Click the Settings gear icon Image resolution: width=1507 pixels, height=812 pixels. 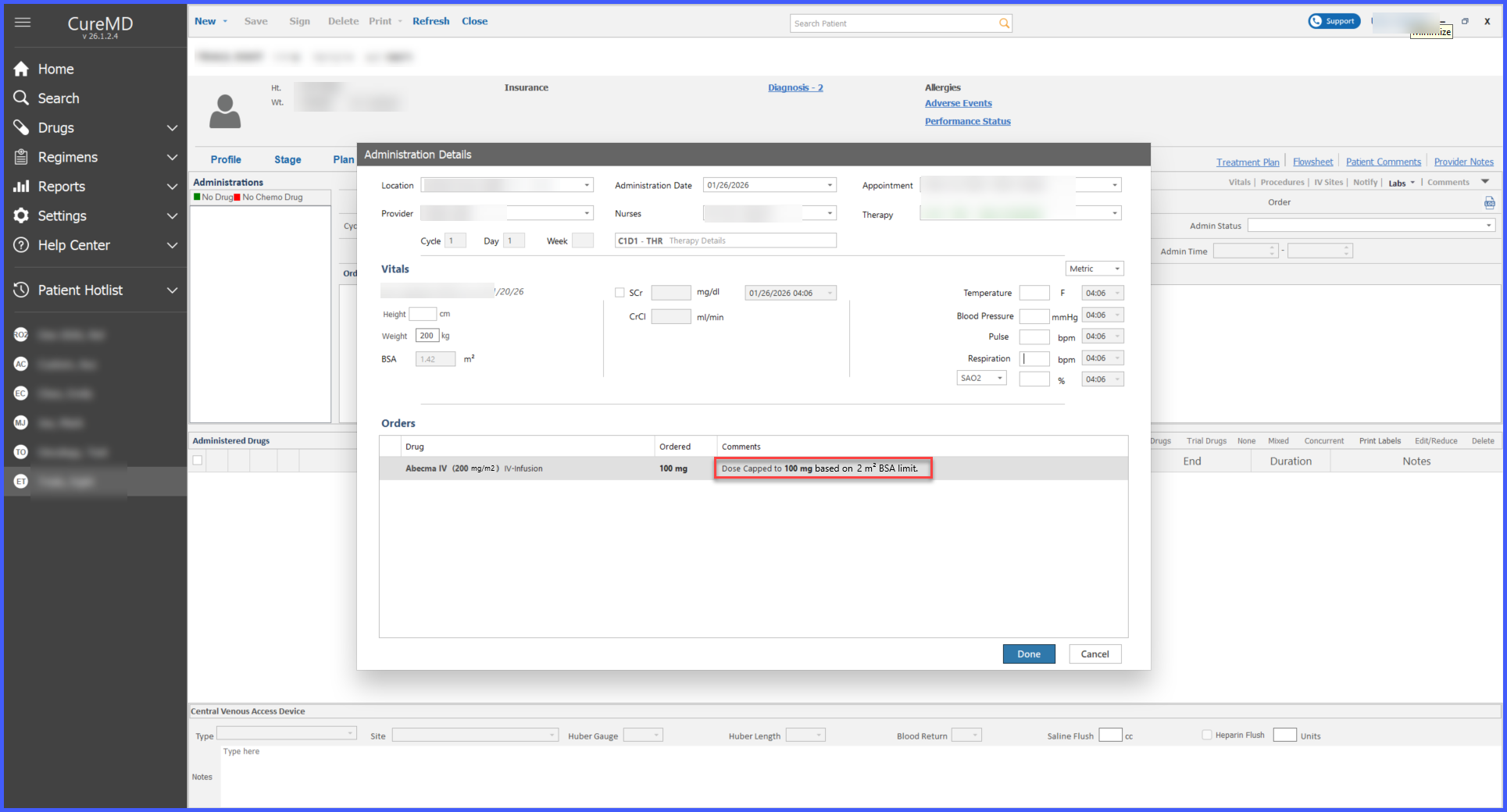21,215
